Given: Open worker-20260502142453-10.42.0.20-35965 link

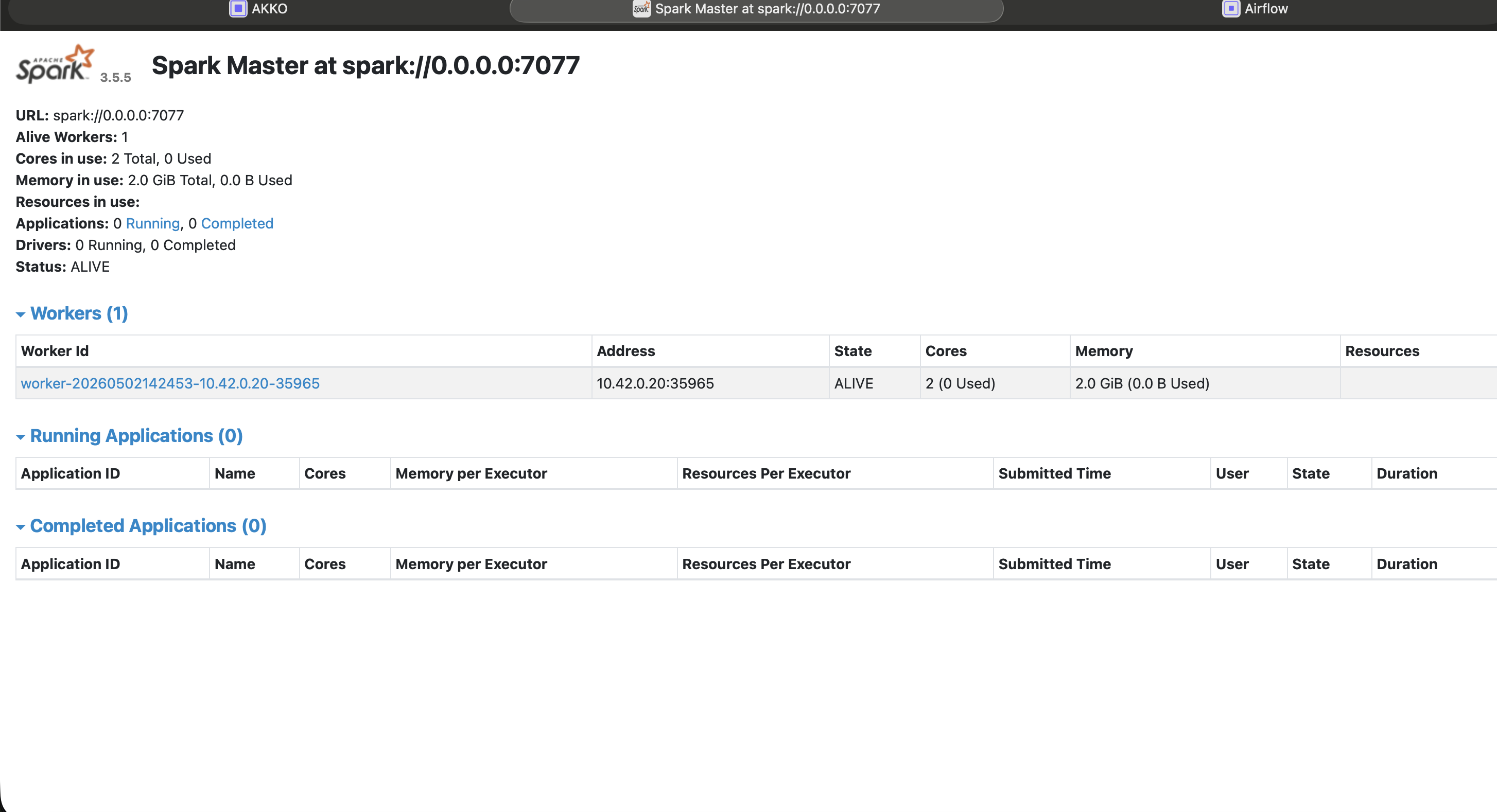Looking at the screenshot, I should point(170,383).
